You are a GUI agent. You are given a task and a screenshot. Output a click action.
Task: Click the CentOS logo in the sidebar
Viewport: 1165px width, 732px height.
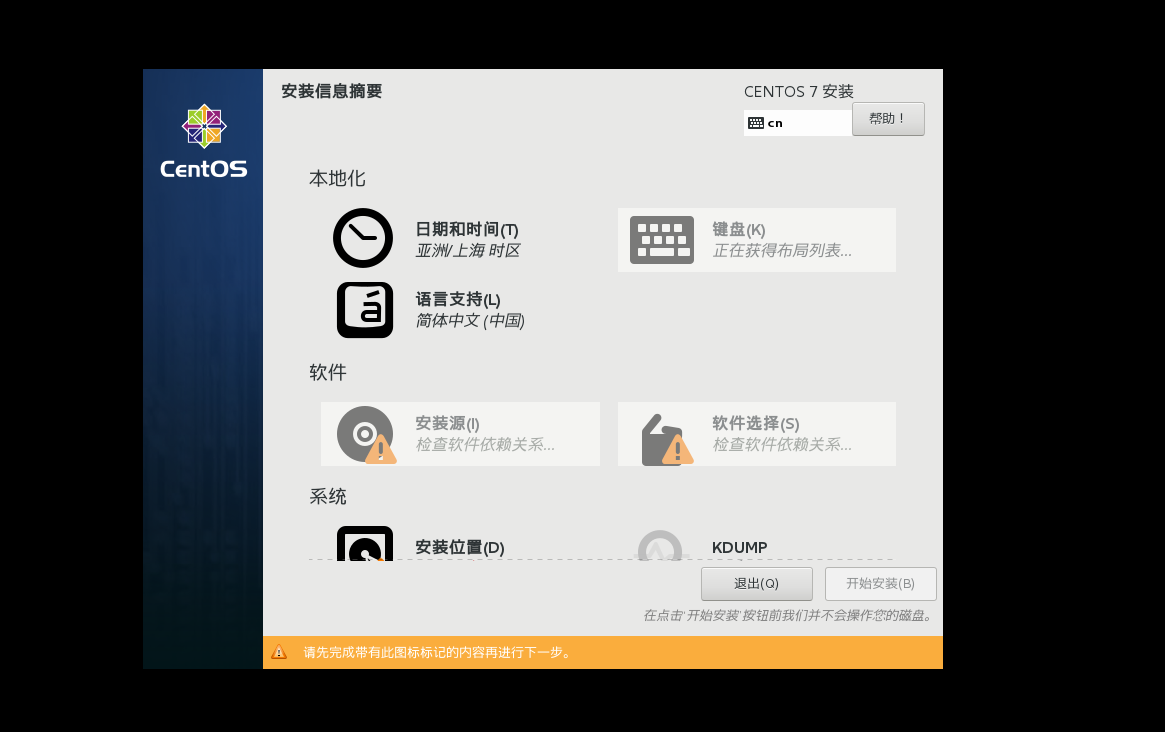click(x=204, y=142)
